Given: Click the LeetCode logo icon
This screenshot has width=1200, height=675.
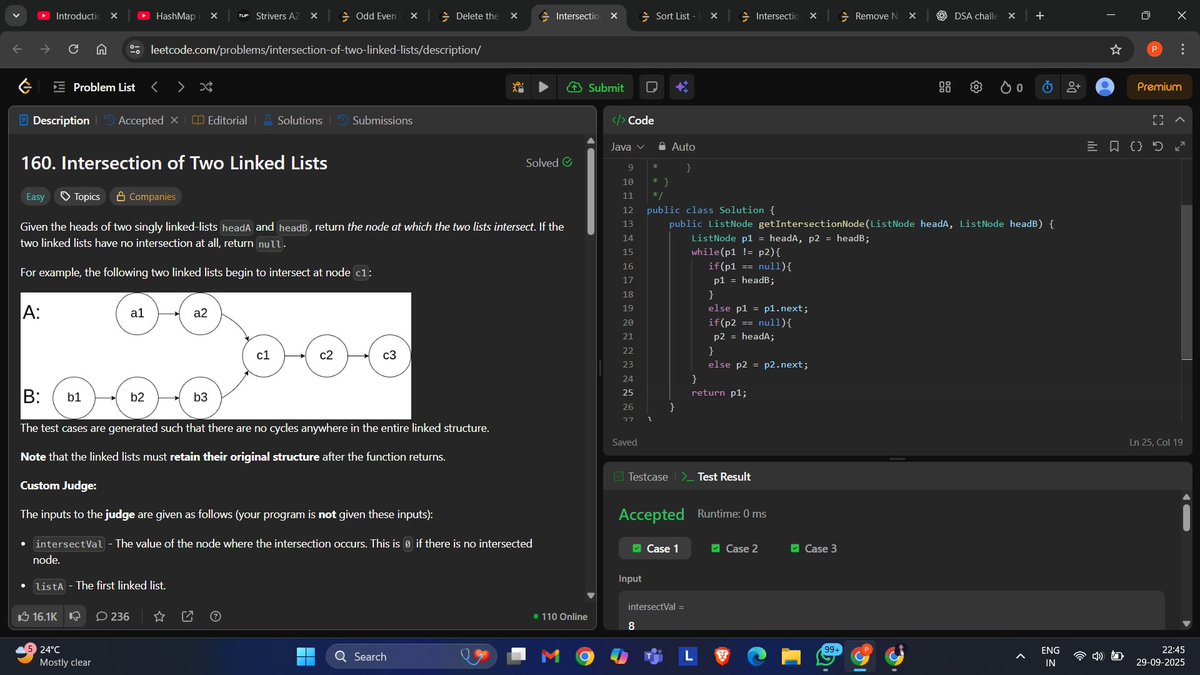Looking at the screenshot, I should point(25,87).
